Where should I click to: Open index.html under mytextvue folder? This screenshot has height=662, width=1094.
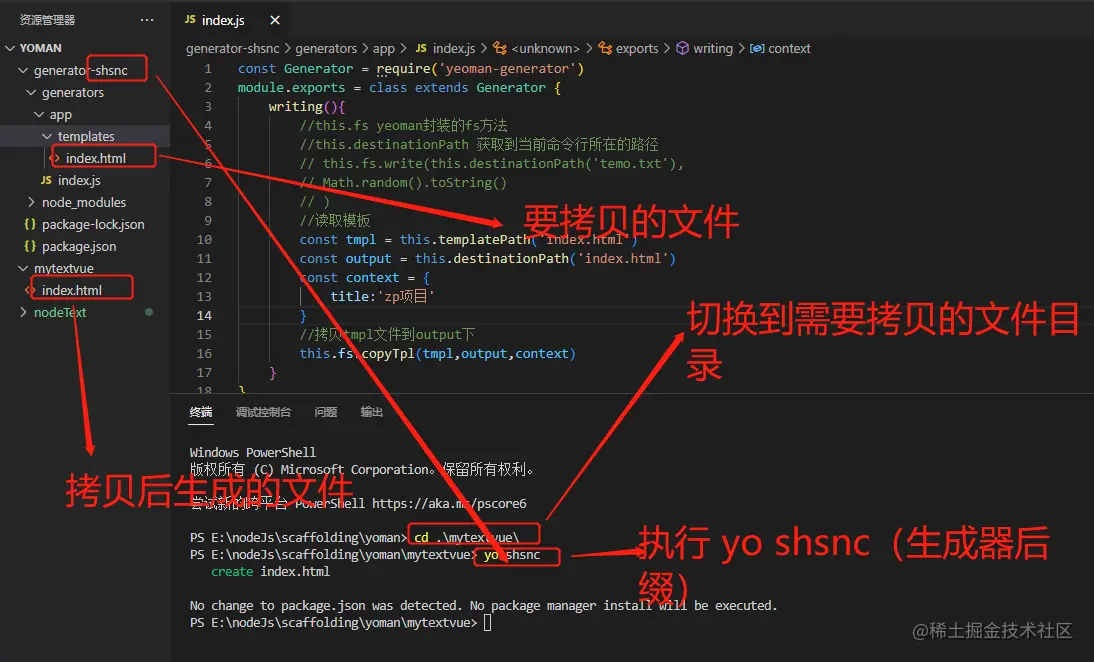[72, 290]
